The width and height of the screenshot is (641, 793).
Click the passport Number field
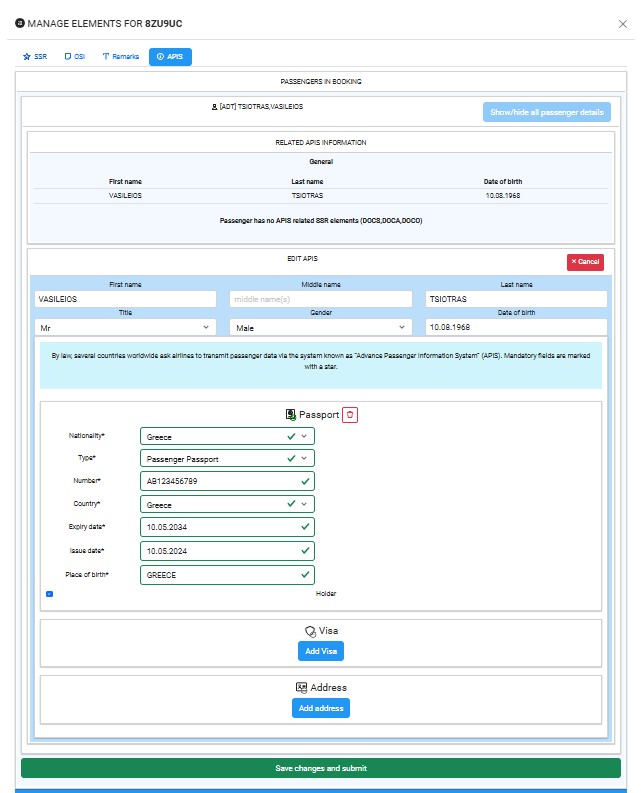coord(227,481)
